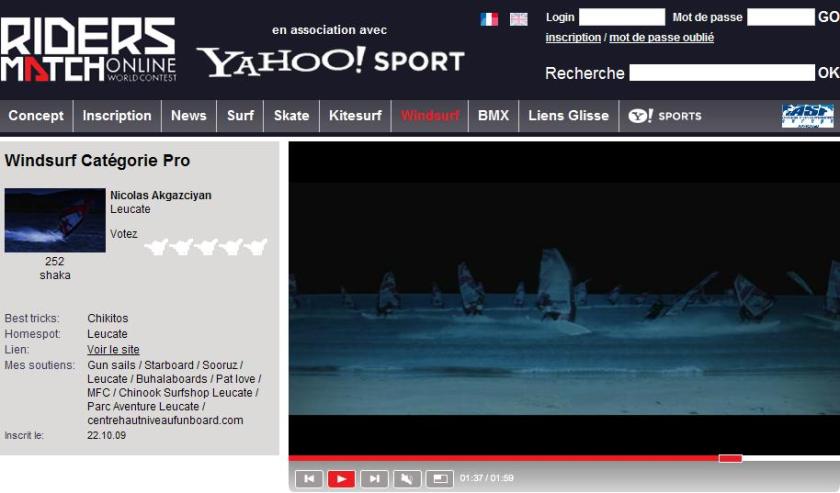This screenshot has width=840, height=493.
Task: Open the 'Voir le site' link
Action: 113,350
